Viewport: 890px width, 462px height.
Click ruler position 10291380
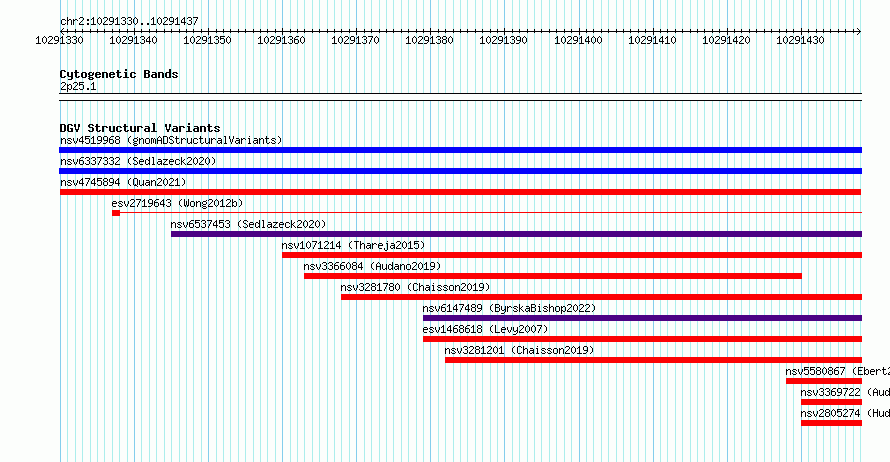pos(430,40)
